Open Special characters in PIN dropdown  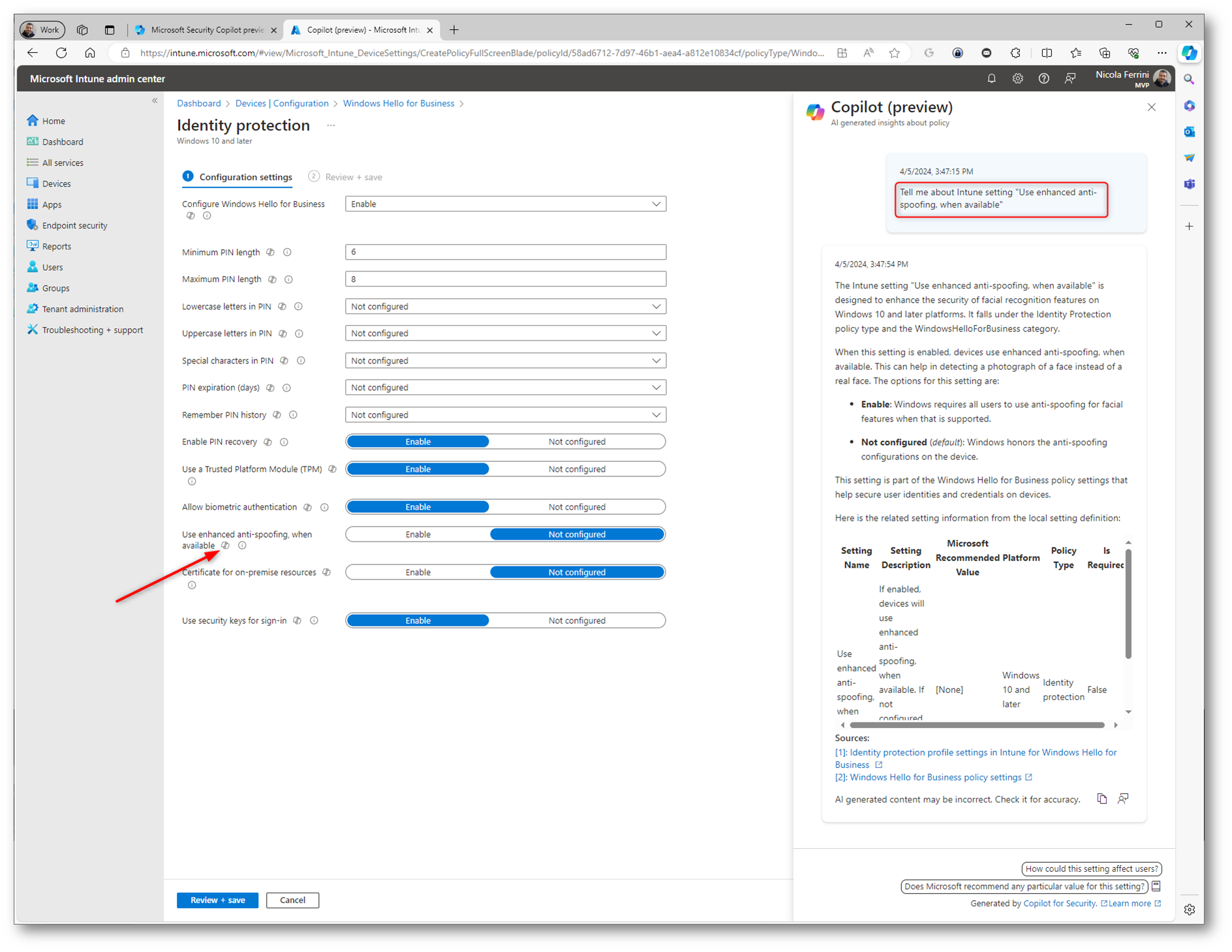(506, 361)
